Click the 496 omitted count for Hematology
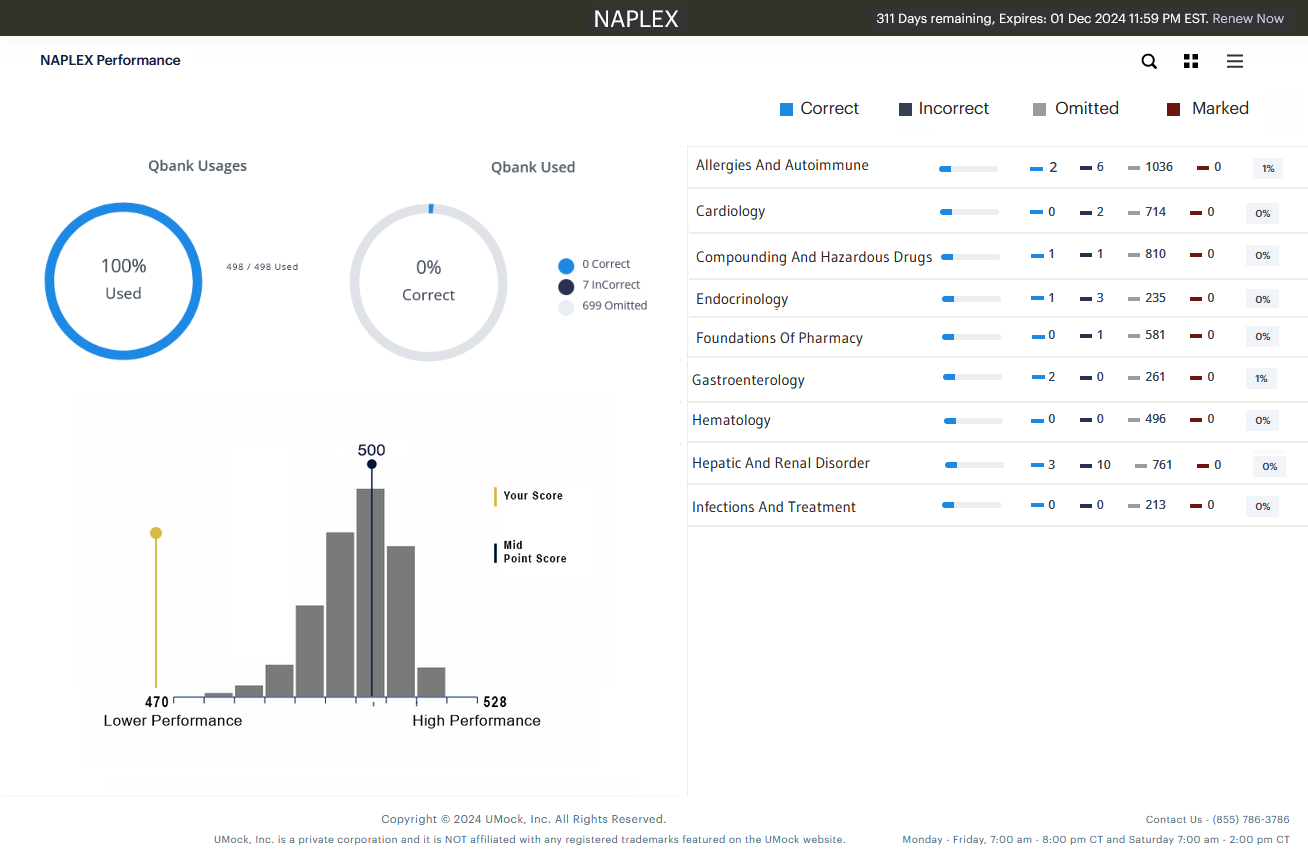Image resolution: width=1308 pixels, height=858 pixels. pos(1156,419)
